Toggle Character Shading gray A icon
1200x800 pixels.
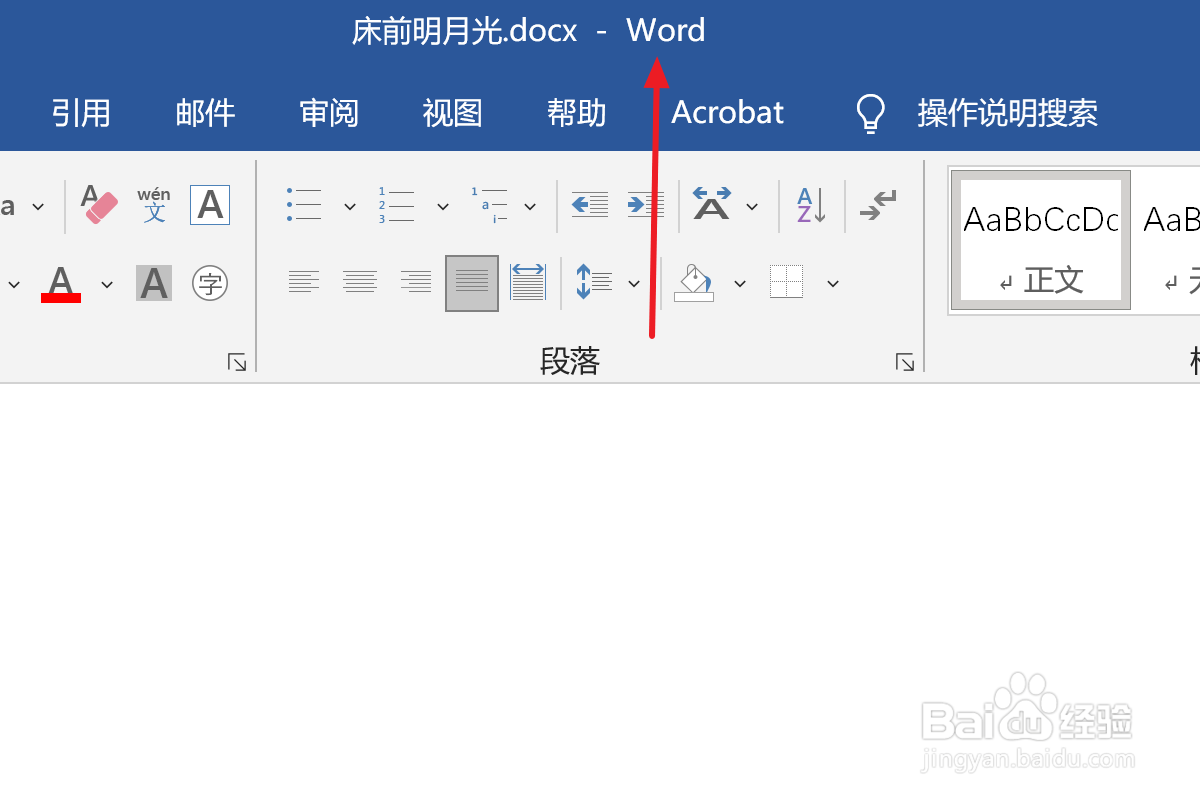[154, 284]
